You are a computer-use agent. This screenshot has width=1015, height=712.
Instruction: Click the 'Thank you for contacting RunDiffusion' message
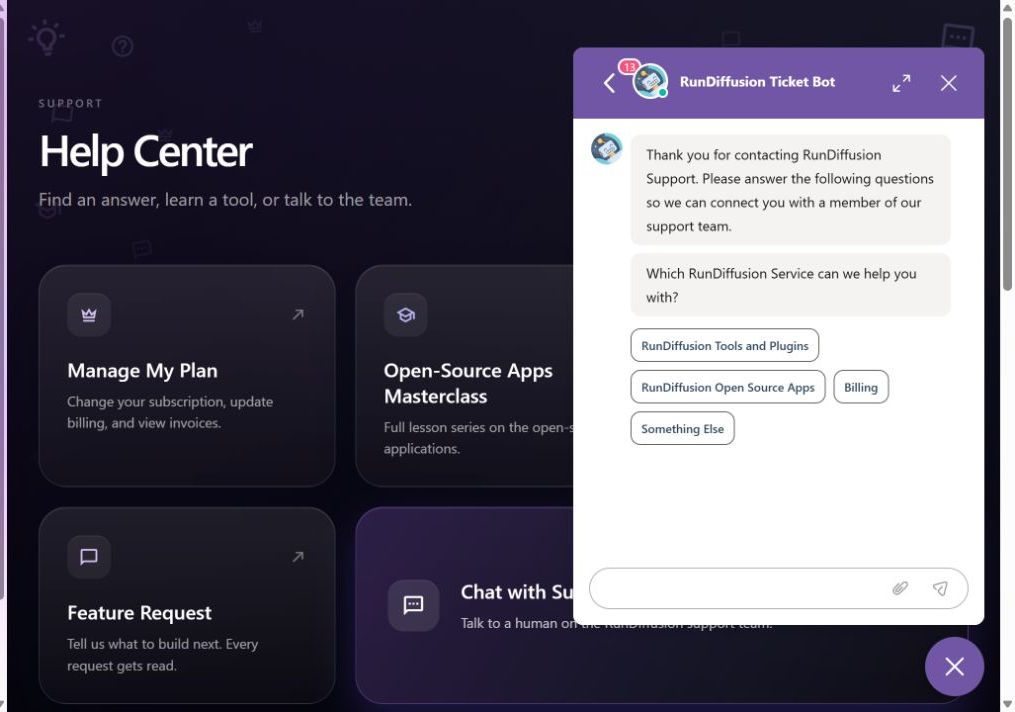tap(790, 190)
